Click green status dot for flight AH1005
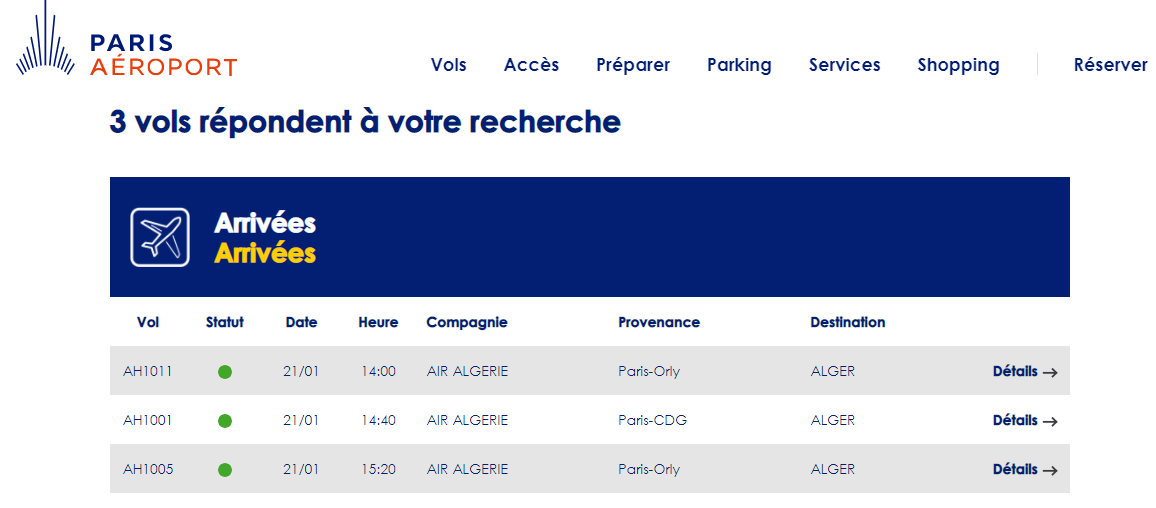Image resolution: width=1156 pixels, height=508 pixels. pyautogui.click(x=225, y=470)
